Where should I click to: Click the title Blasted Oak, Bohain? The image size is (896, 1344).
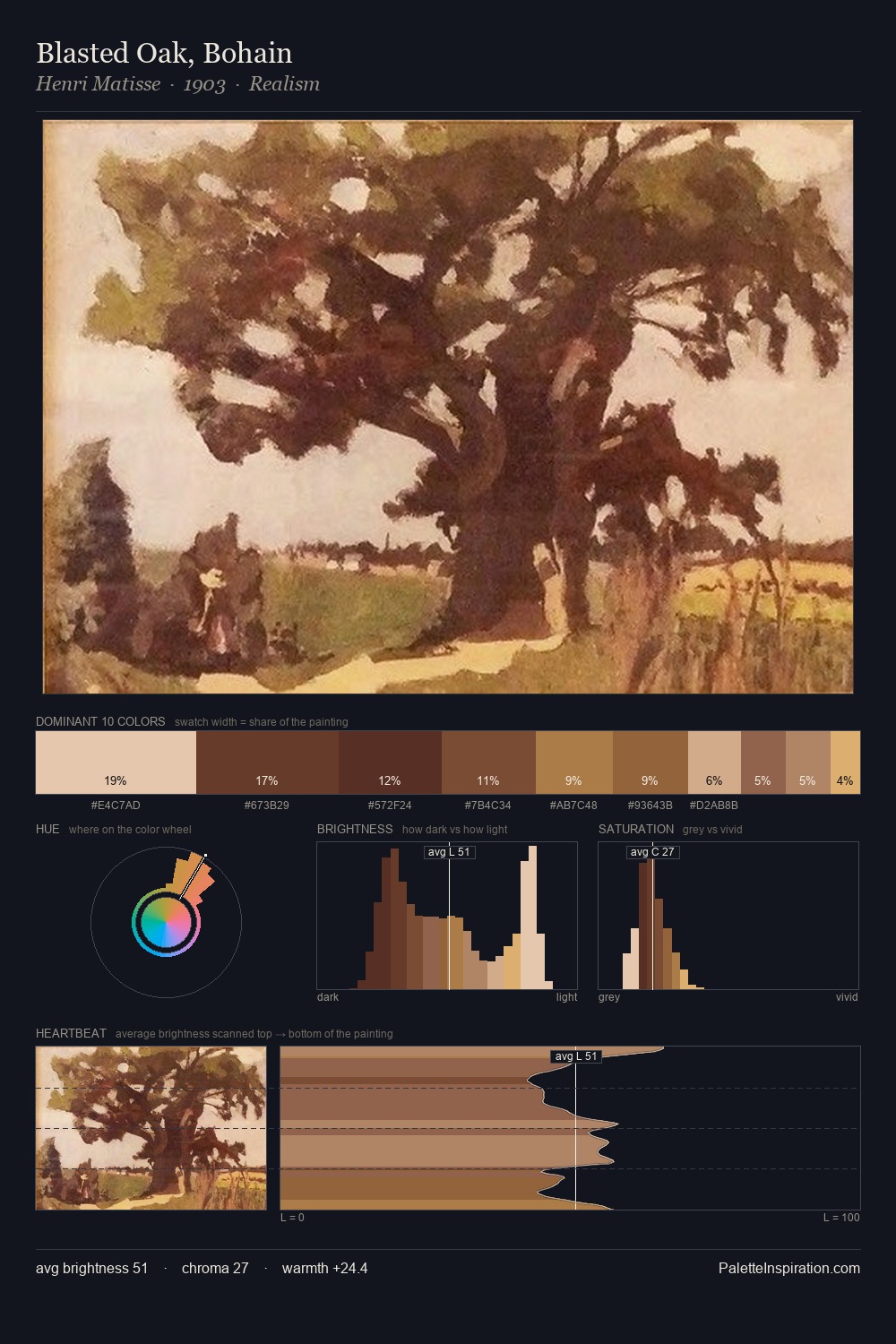click(164, 53)
